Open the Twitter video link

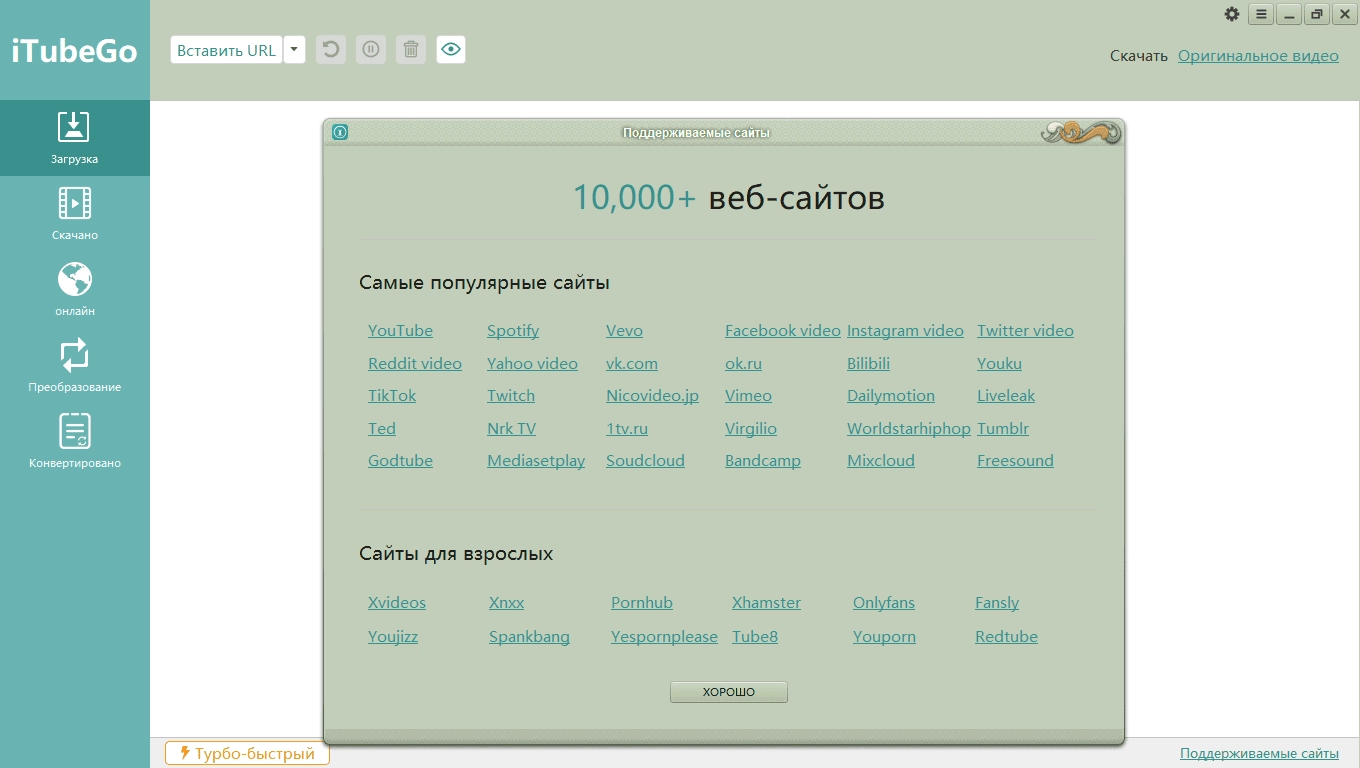(1025, 331)
